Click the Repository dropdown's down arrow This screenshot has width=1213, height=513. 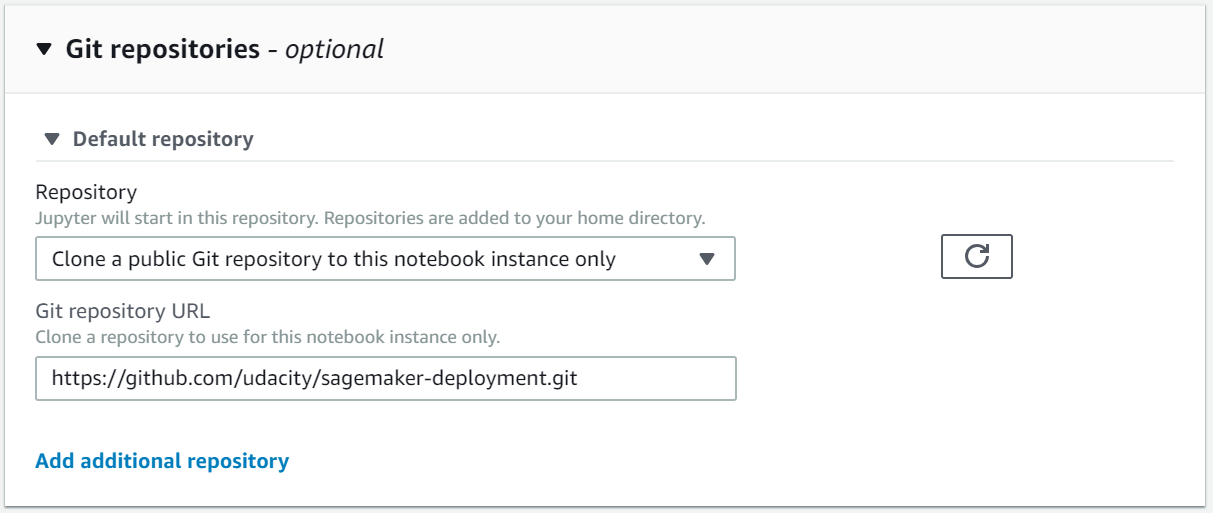707,259
